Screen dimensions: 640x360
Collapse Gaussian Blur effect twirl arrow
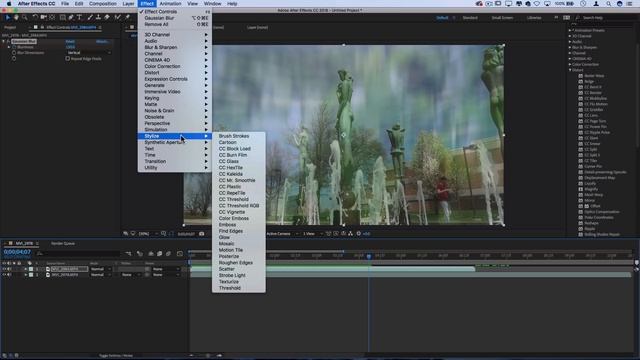point(4,42)
